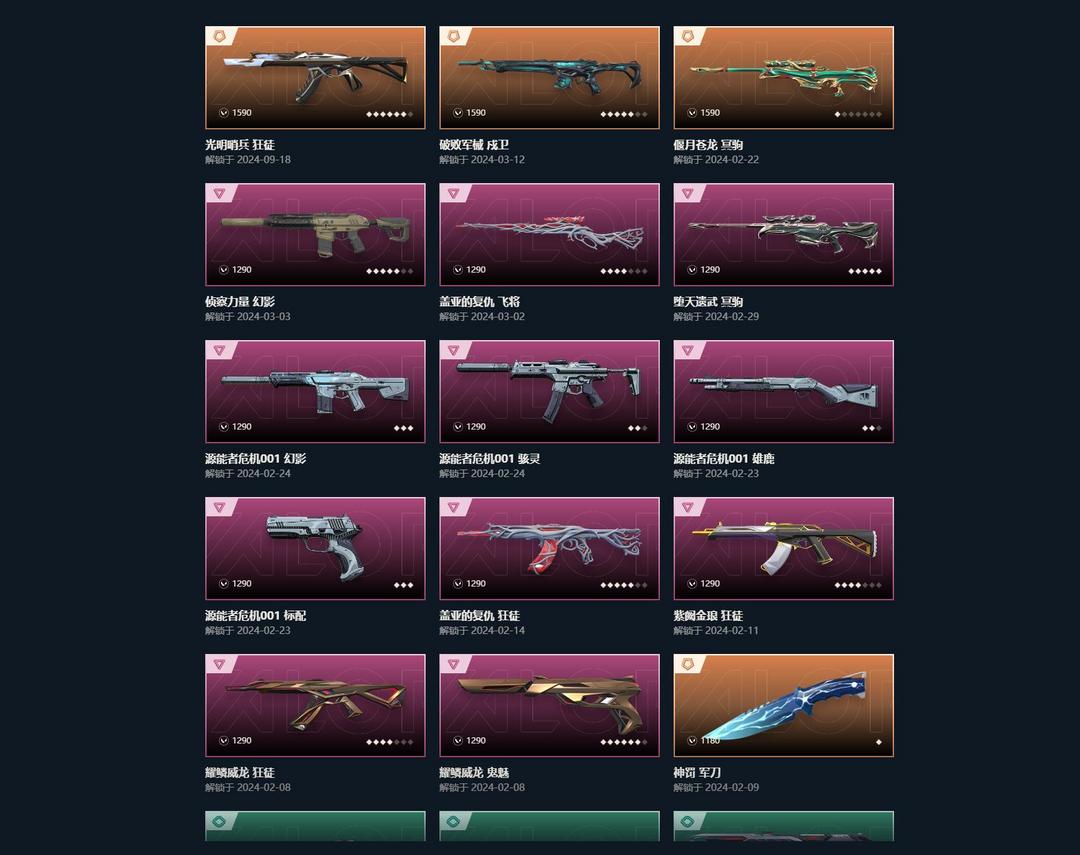Click tier icon on 光明哨兵 狂徒 card
Image resolution: width=1080 pixels, height=855 pixels.
click(x=219, y=36)
